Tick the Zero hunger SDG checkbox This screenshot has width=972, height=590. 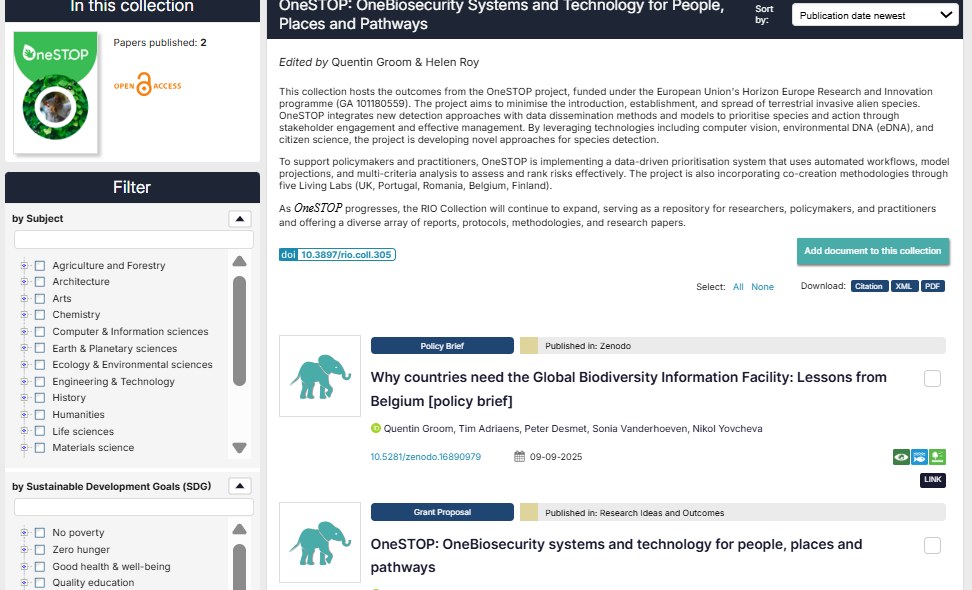pos(40,550)
